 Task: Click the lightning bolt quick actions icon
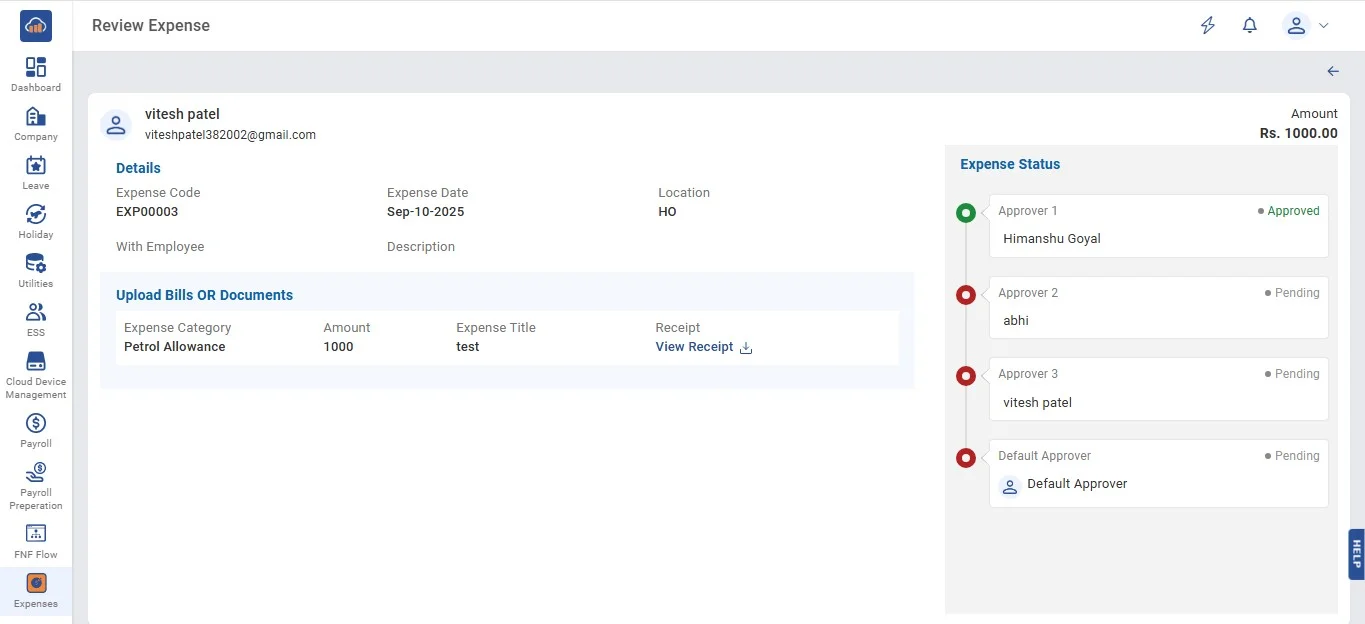[1208, 26]
